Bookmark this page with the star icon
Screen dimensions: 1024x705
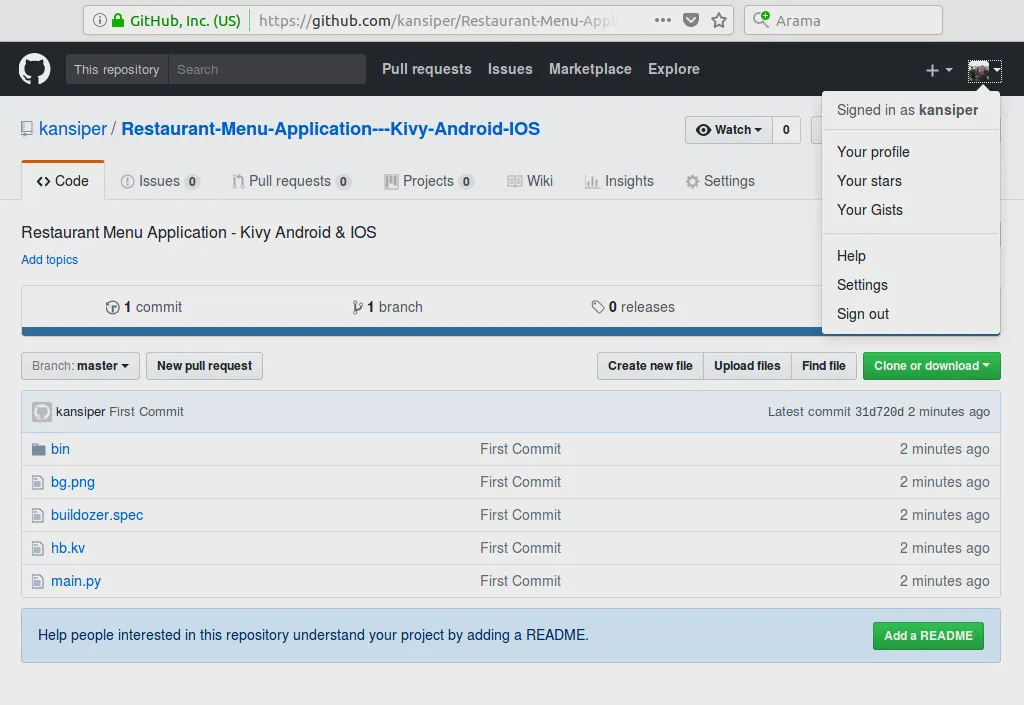[x=719, y=20]
